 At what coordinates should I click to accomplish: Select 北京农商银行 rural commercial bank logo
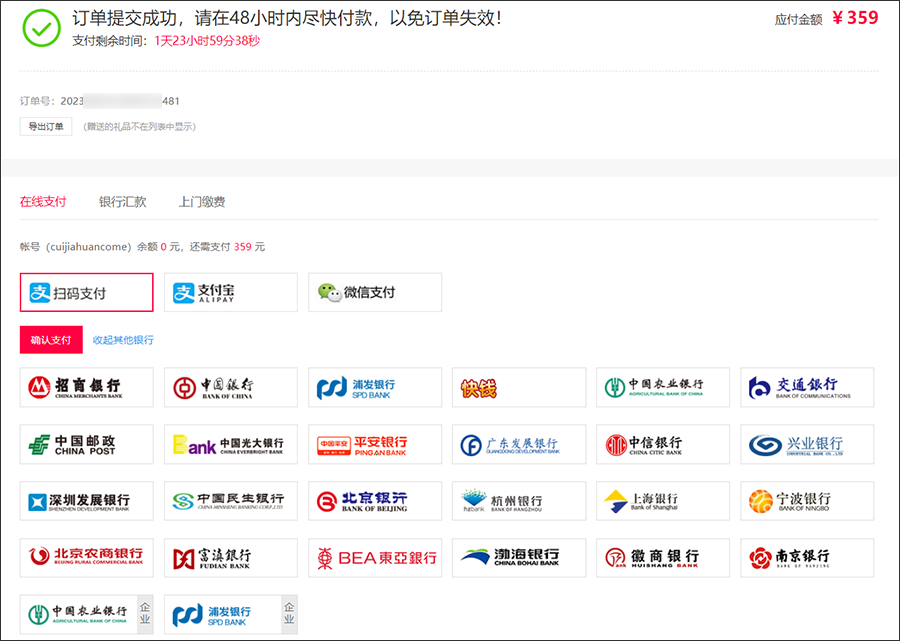coord(87,558)
